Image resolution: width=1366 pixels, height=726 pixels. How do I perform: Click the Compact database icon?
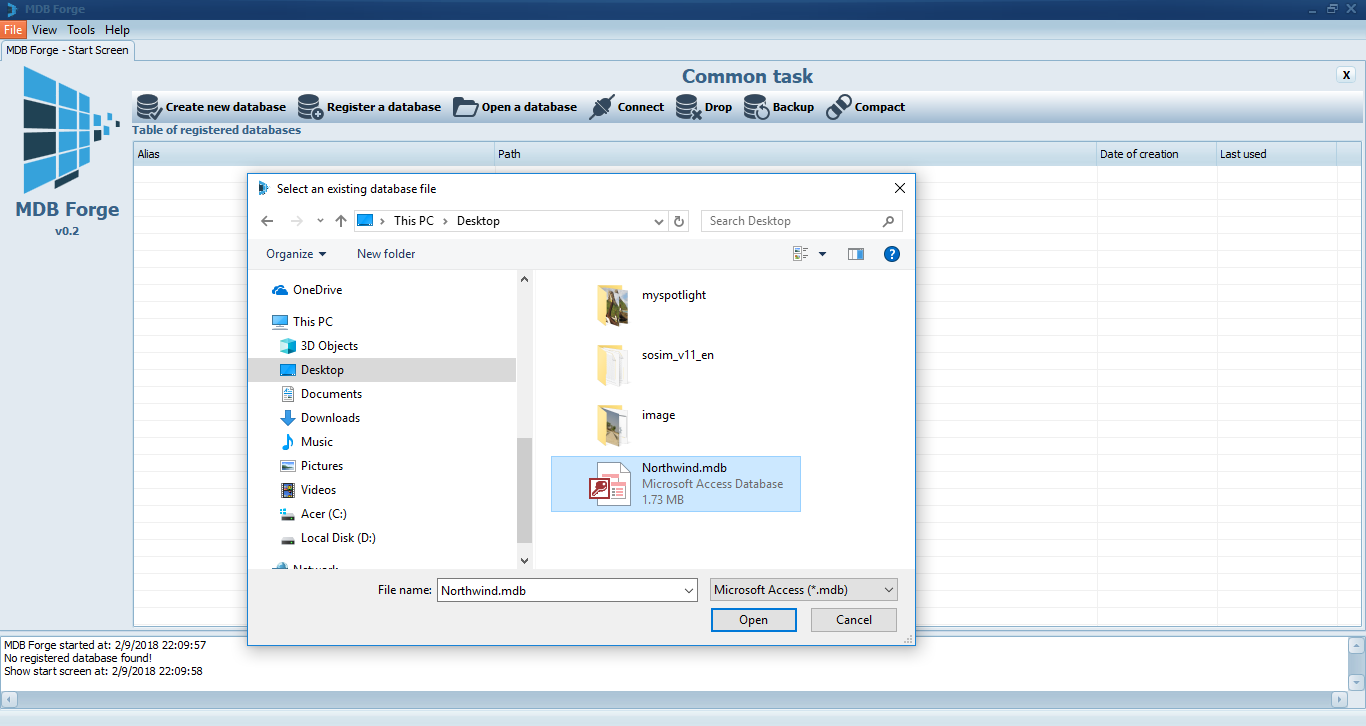pyautogui.click(x=838, y=107)
